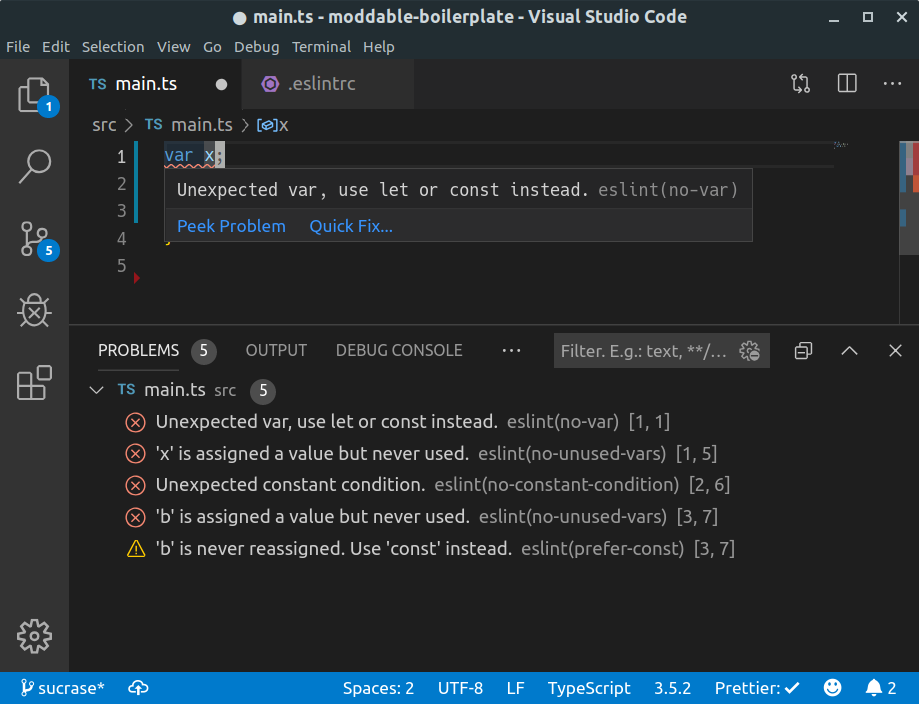
Task: Collapse the main.ts problems group
Action: [x=96, y=390]
